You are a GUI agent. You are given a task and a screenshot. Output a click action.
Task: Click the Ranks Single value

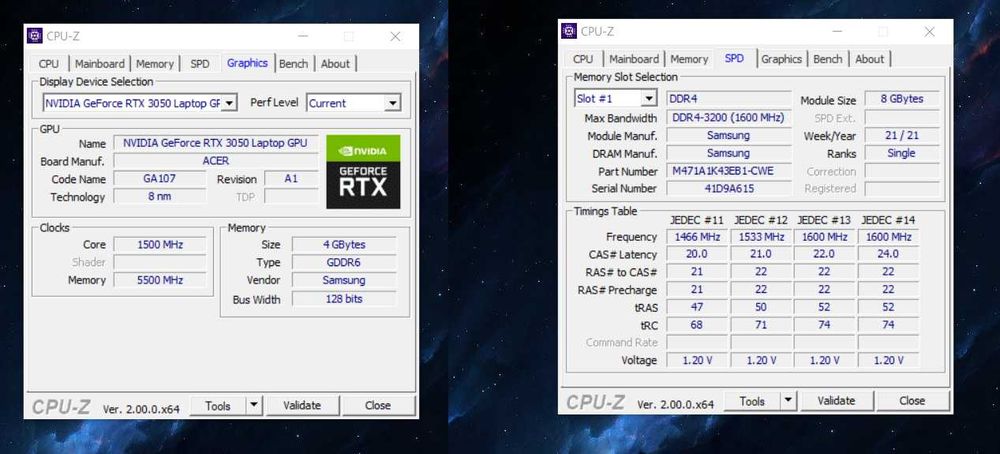(x=901, y=153)
